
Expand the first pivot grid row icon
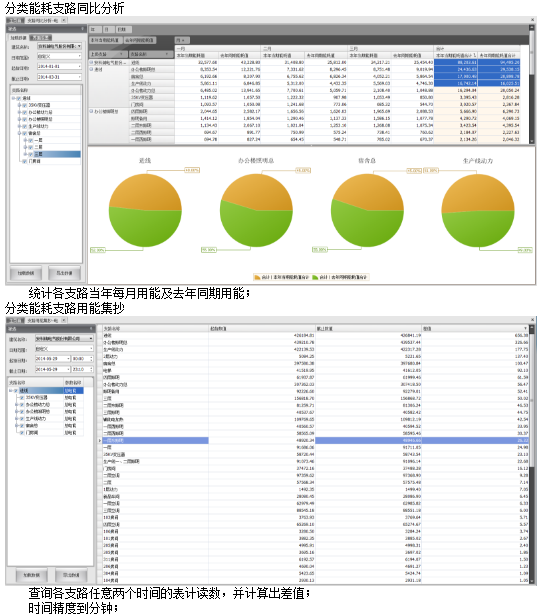click(x=91, y=62)
